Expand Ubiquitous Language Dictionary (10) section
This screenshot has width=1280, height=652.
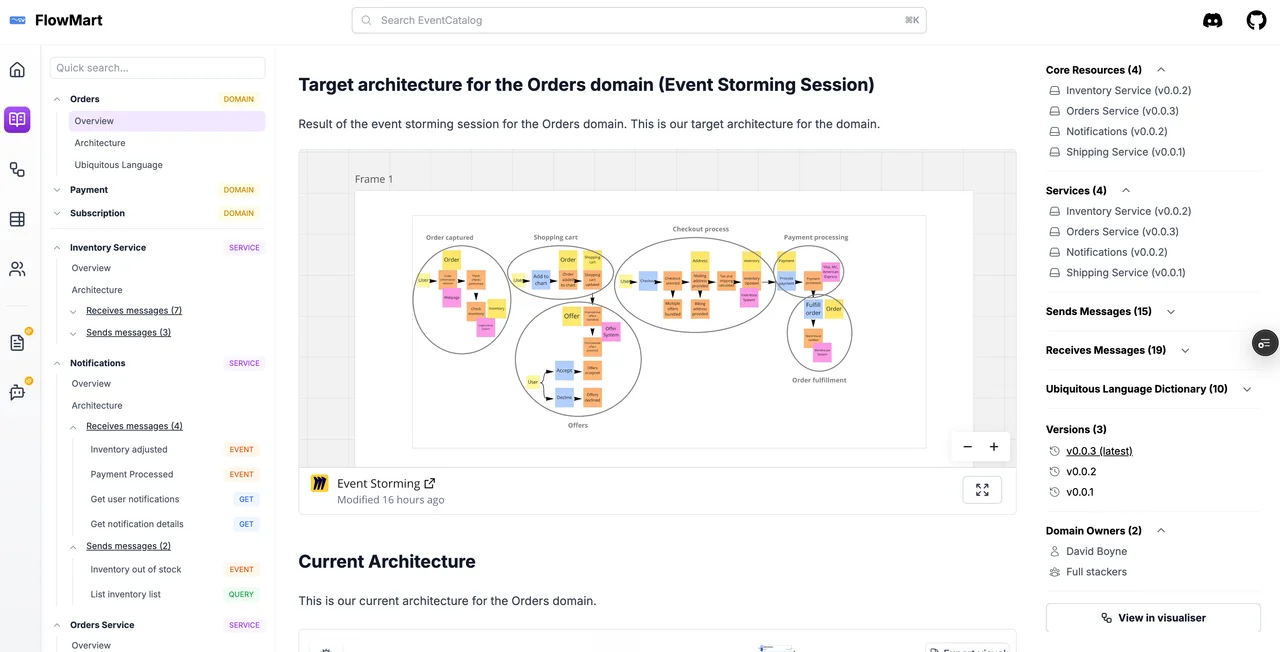click(1247, 389)
